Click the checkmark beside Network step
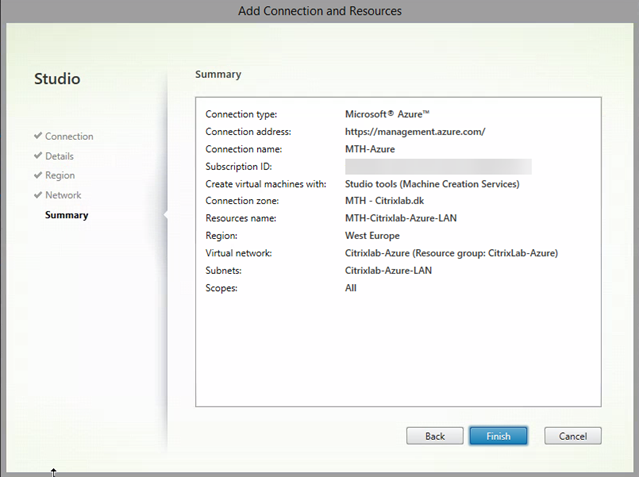 [38, 194]
